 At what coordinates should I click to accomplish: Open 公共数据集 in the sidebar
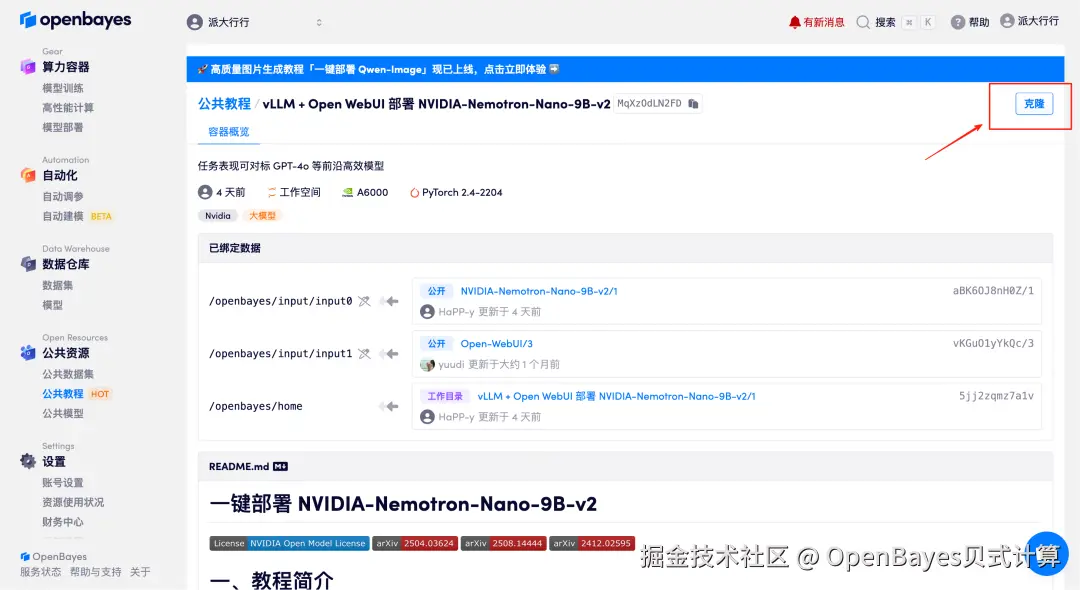68,374
